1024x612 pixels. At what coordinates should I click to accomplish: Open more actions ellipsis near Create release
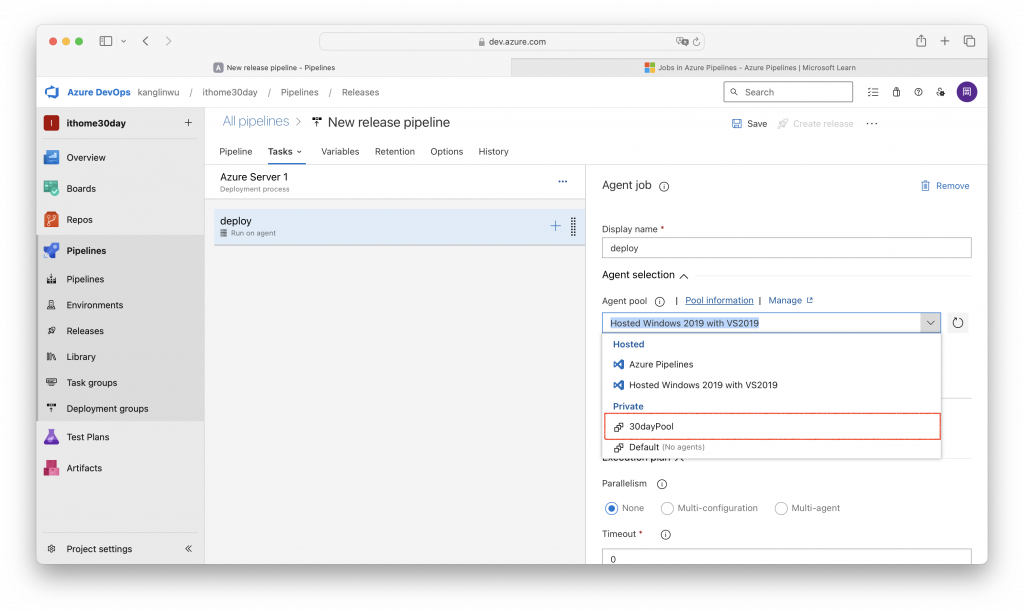click(872, 123)
